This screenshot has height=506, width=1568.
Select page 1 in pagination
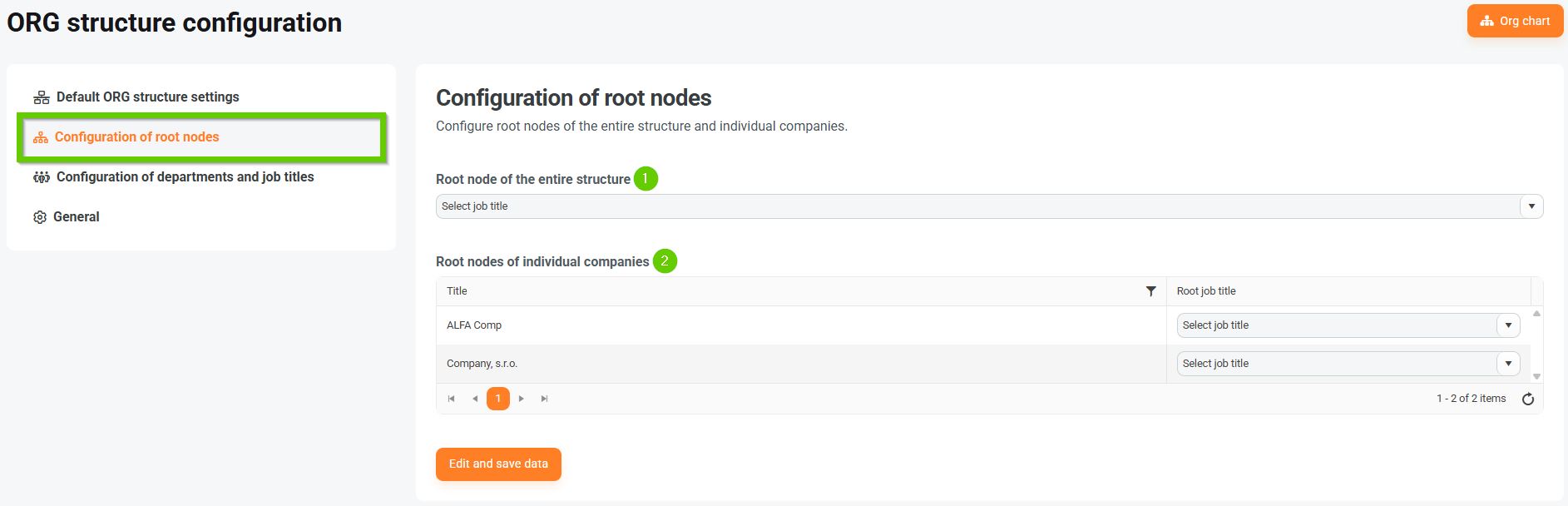point(498,399)
